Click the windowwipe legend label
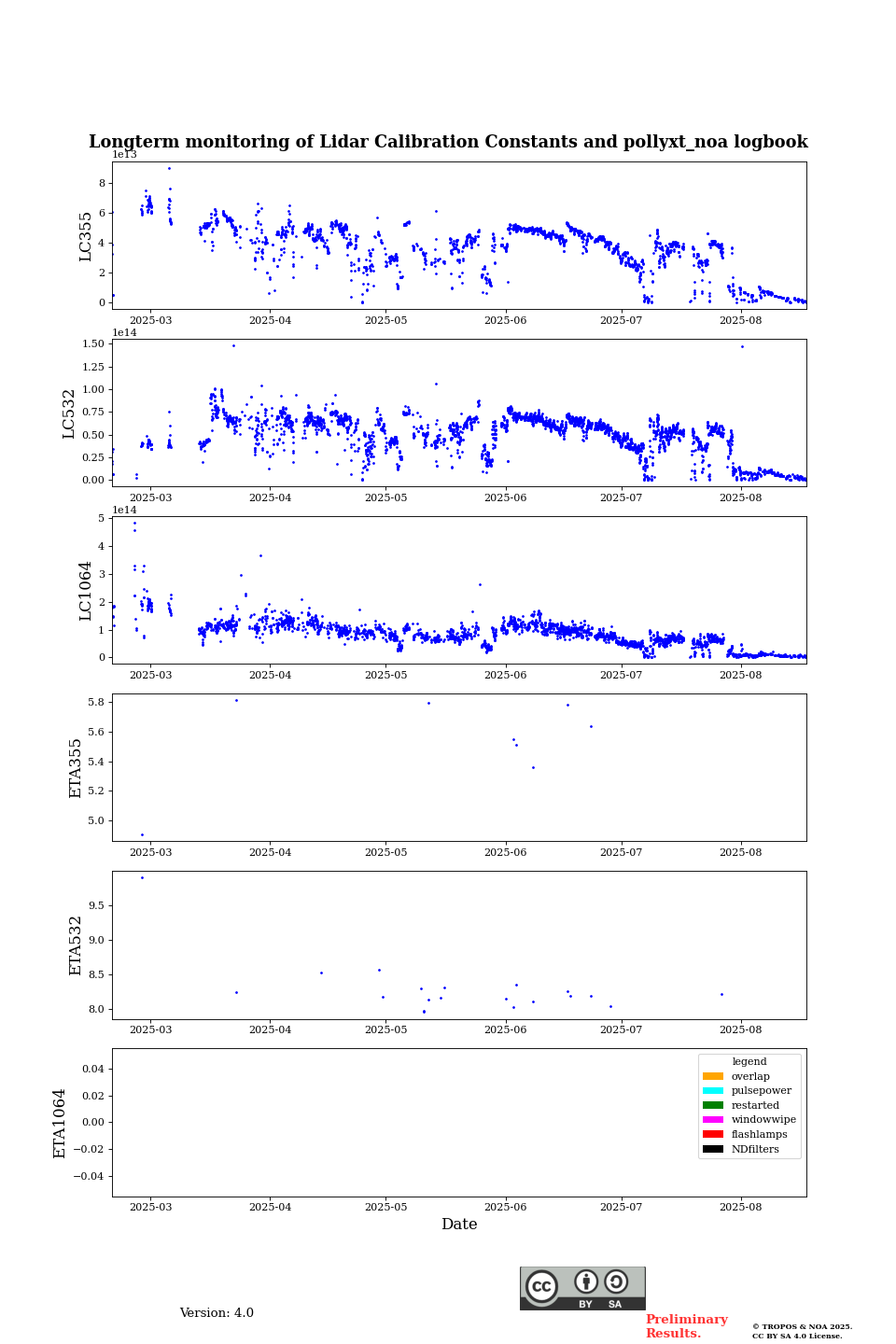 coord(763,1120)
